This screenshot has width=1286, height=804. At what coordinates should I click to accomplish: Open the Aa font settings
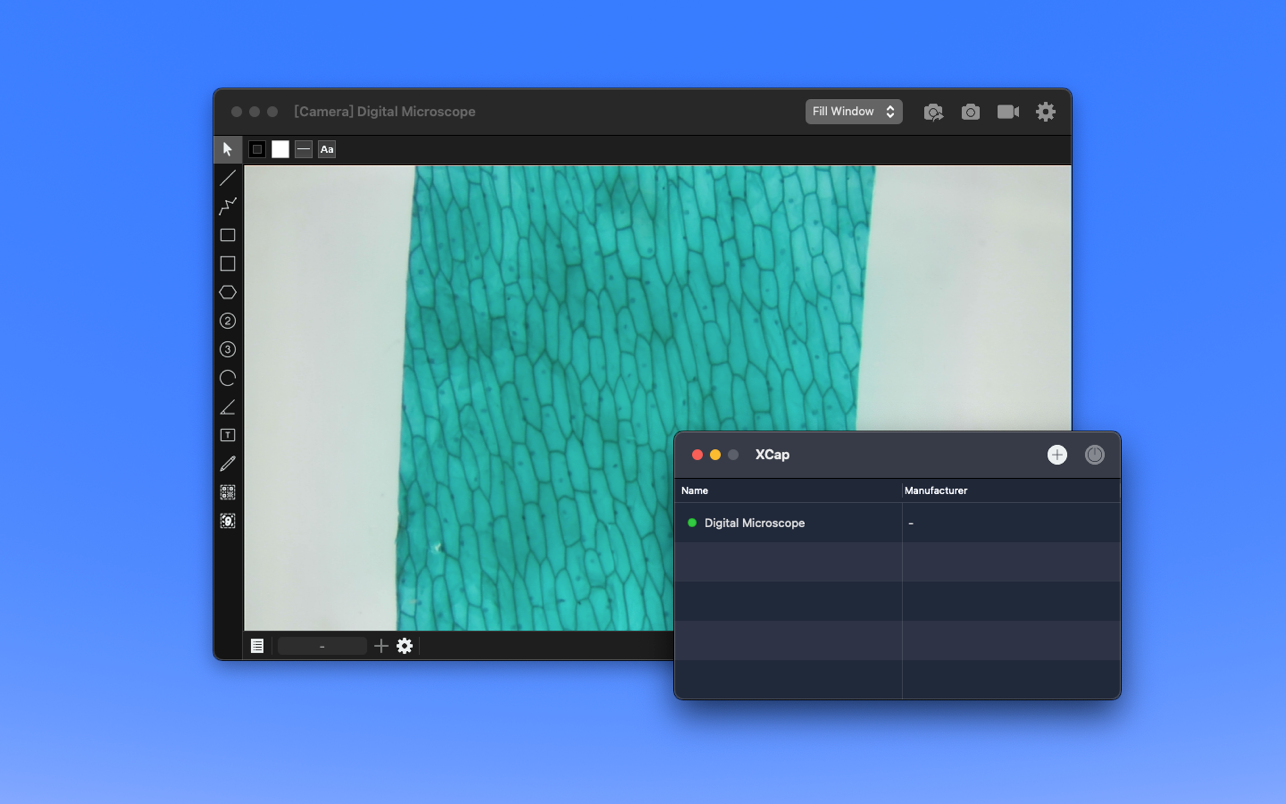(x=327, y=149)
